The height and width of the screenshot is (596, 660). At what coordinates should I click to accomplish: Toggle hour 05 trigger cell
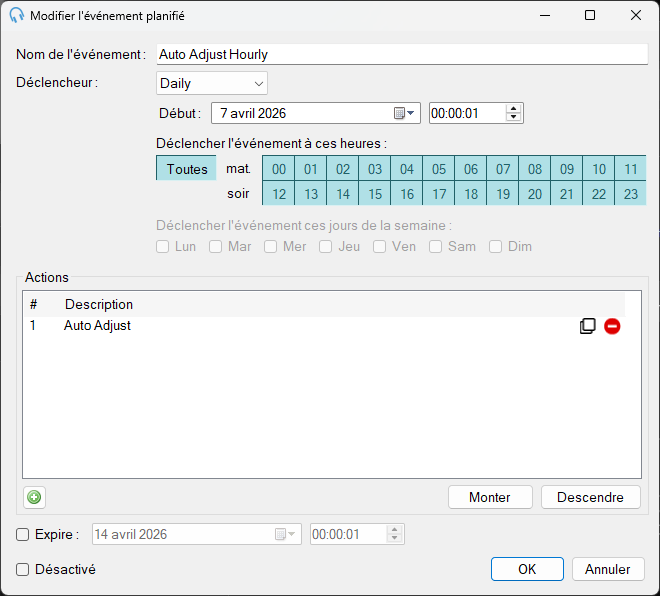point(439,168)
